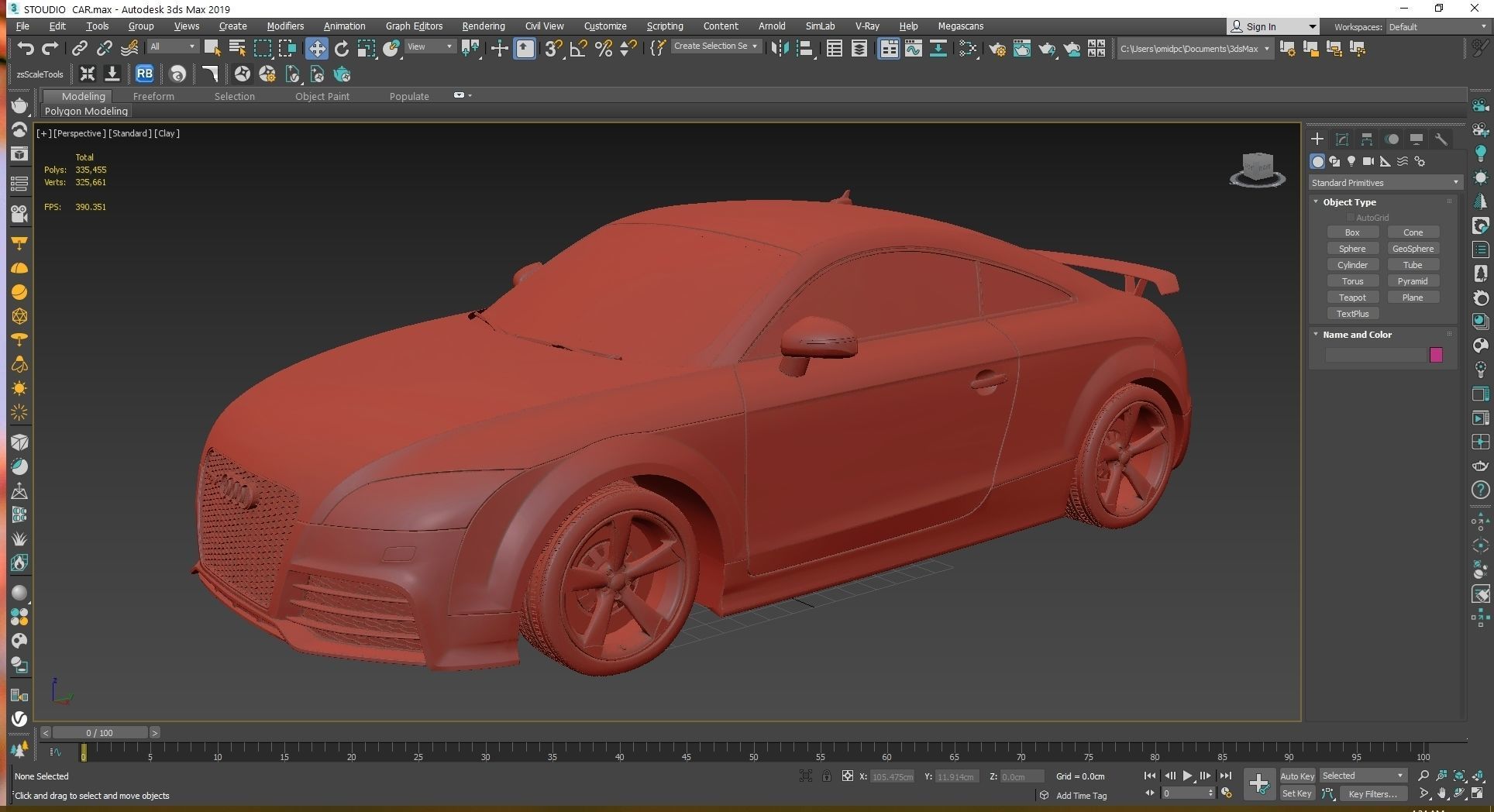Activate the Select and Rotate tool
Image resolution: width=1494 pixels, height=812 pixels.
pos(341,48)
